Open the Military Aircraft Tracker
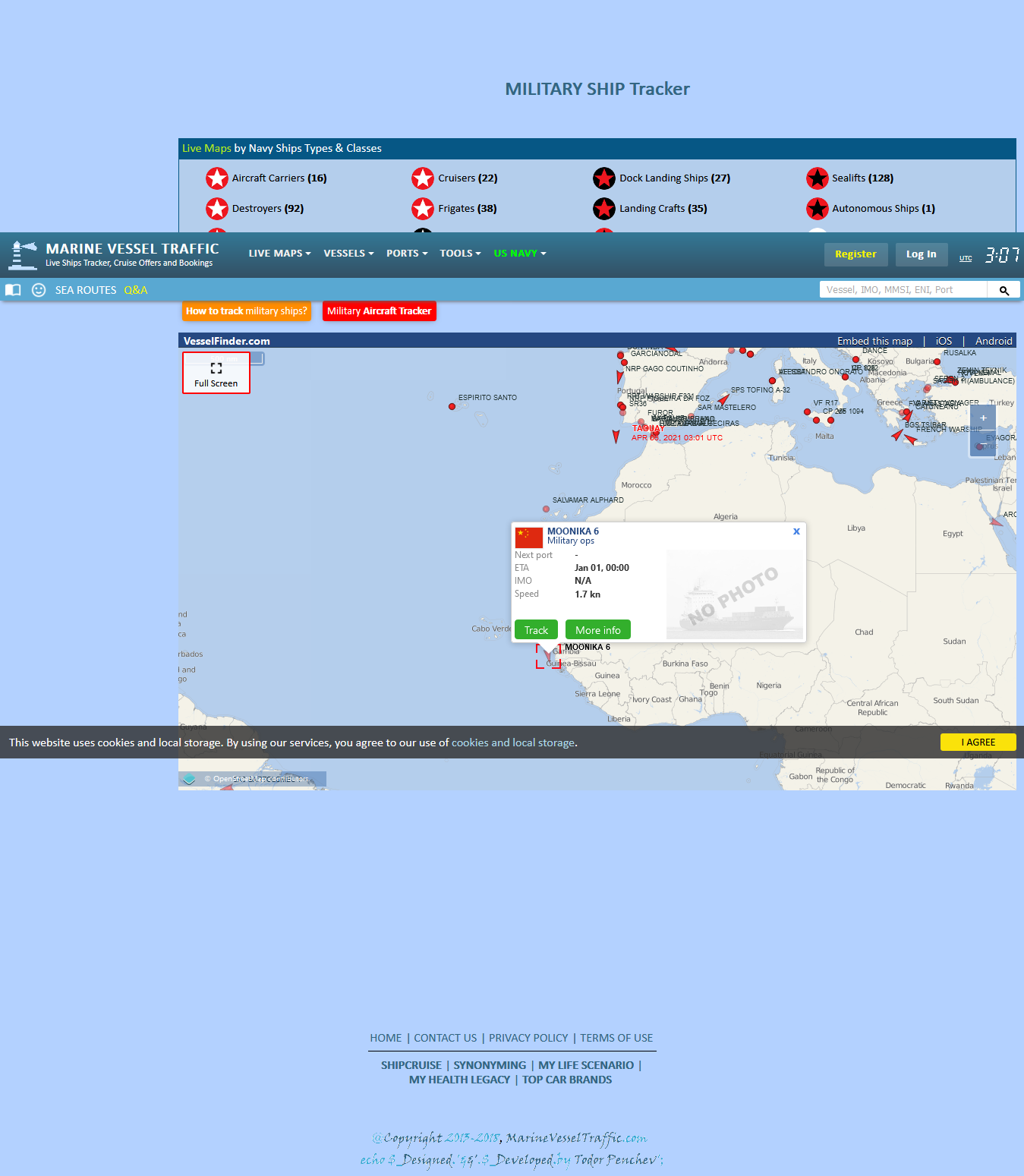The width and height of the screenshot is (1024, 1176). [380, 311]
